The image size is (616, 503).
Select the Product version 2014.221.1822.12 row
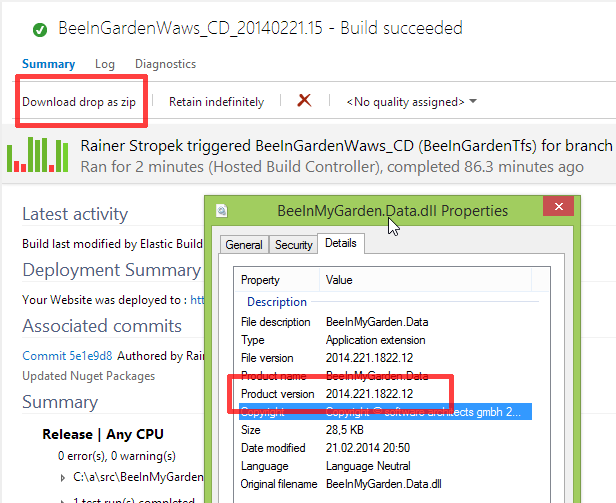pos(385,394)
